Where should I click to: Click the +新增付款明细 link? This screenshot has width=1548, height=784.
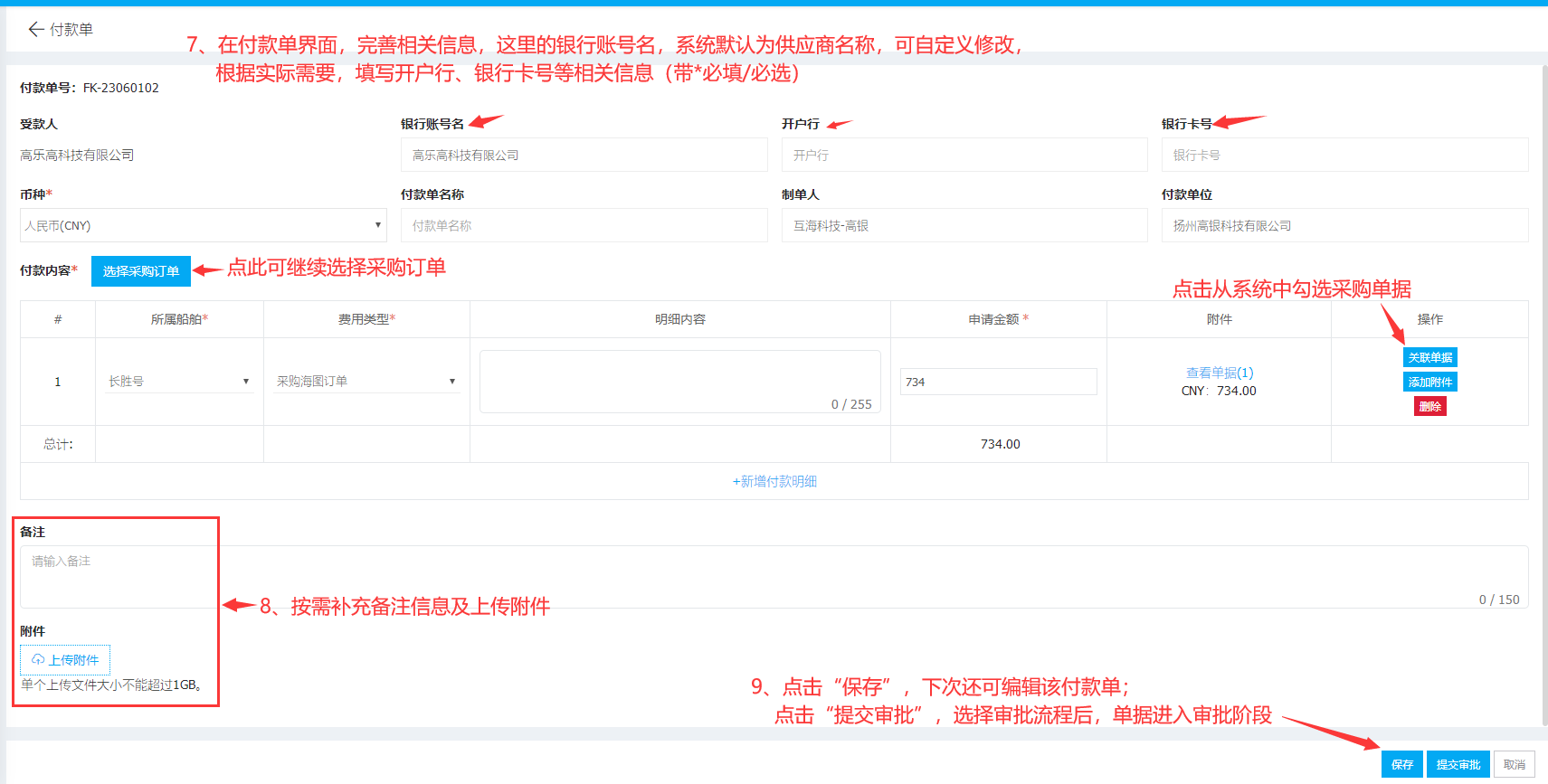point(774,481)
